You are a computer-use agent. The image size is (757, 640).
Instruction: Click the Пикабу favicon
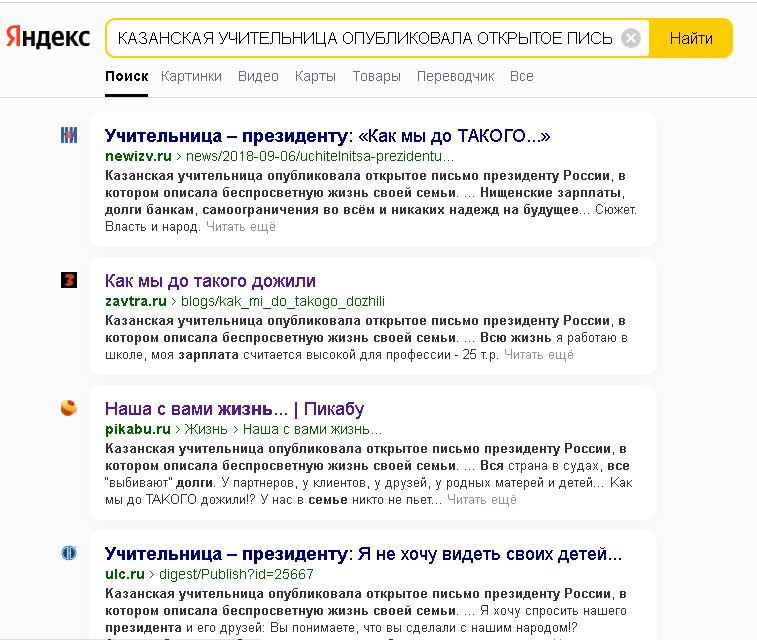(69, 408)
